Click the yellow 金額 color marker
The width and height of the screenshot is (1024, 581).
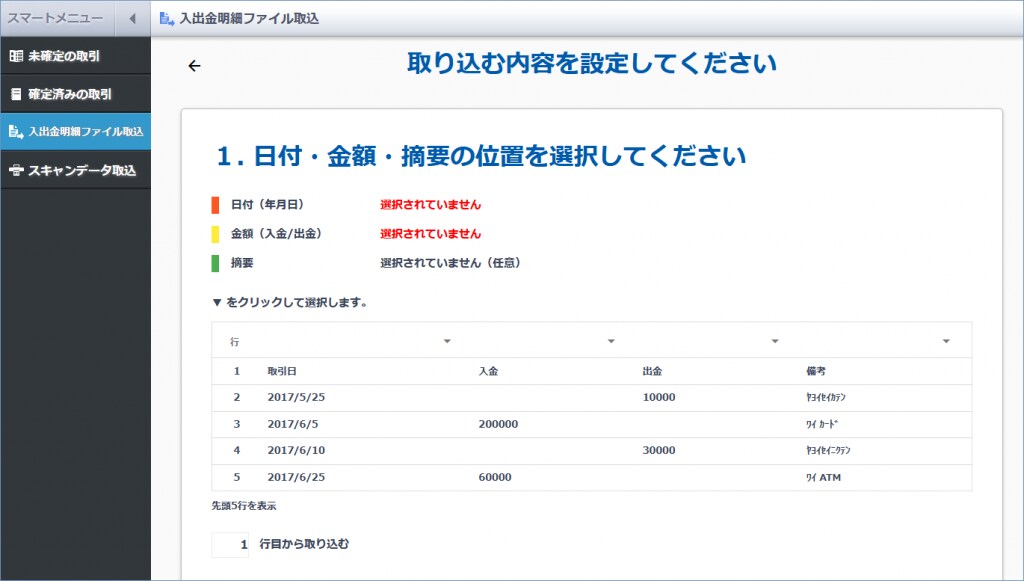216,234
